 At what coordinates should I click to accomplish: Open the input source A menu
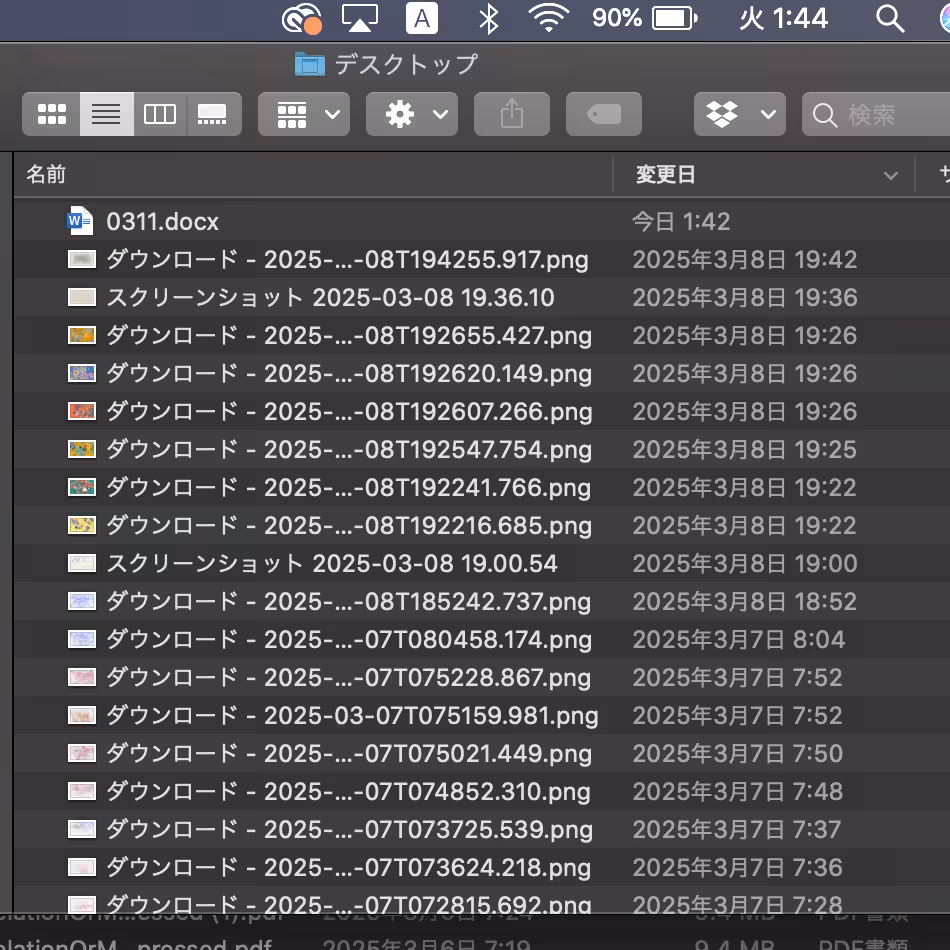(422, 18)
